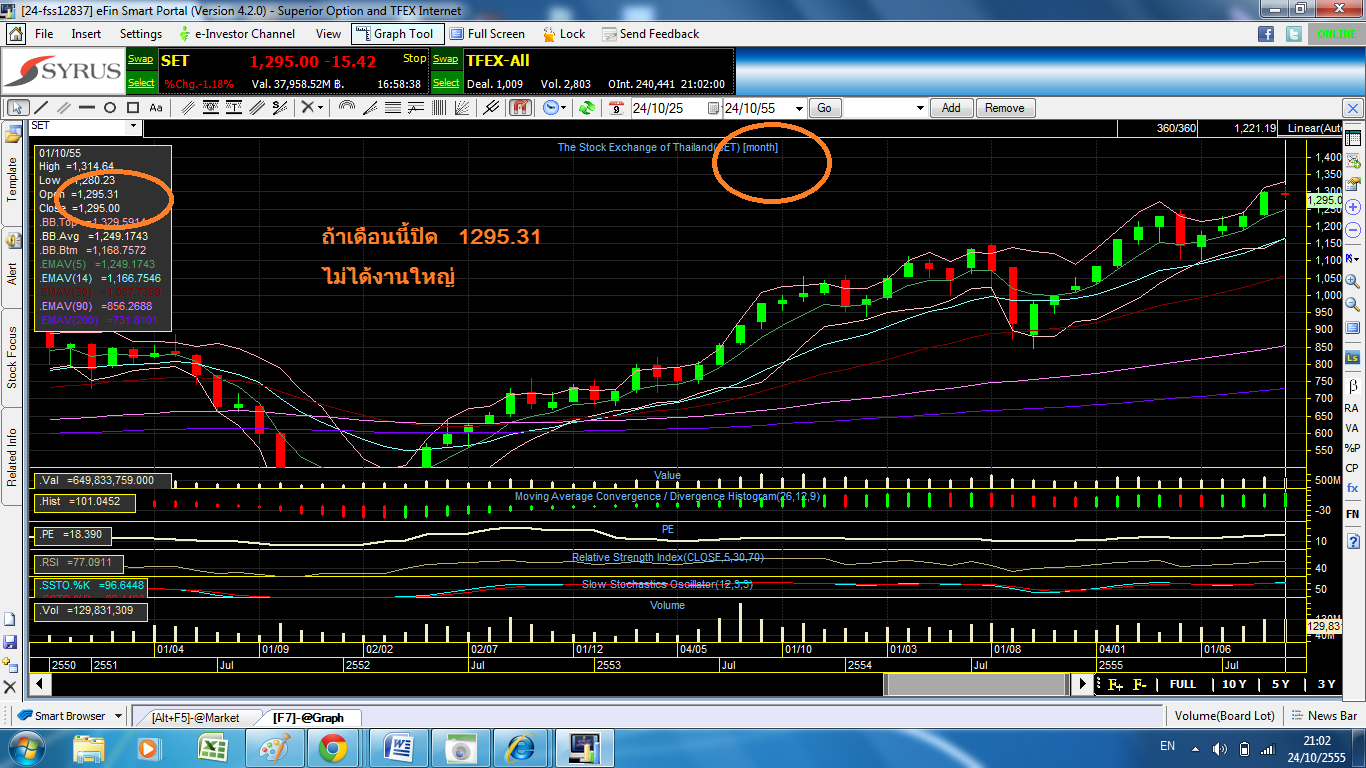This screenshot has width=1366, height=768.
Task: Click the Select button beside TFEX-All
Action: click(446, 83)
